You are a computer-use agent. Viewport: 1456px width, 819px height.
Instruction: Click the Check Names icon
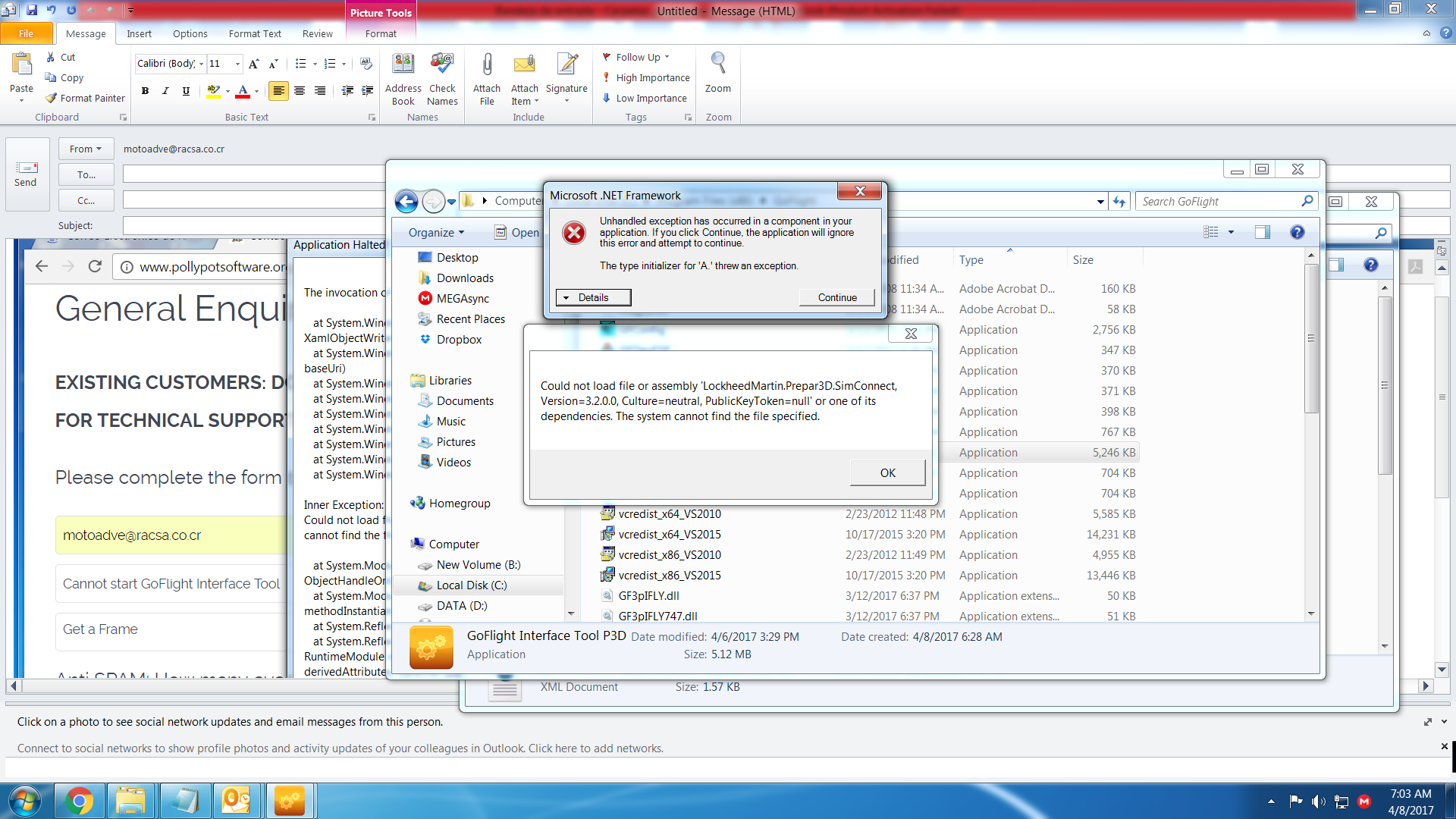pos(442,67)
